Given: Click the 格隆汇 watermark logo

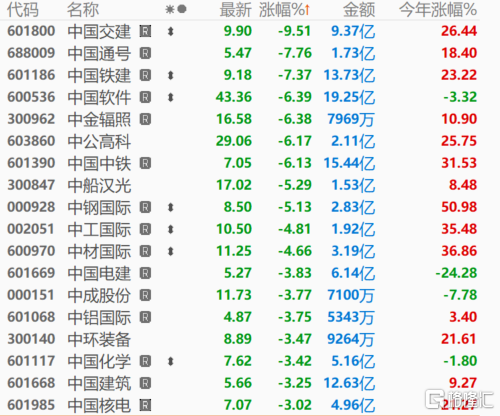Looking at the screenshot, I should coord(459,399).
